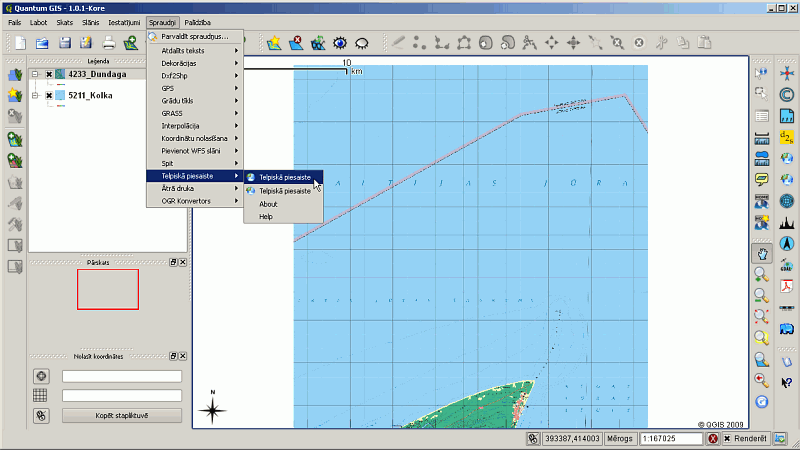Click the New Vector Layer star icon

[x=274, y=43]
